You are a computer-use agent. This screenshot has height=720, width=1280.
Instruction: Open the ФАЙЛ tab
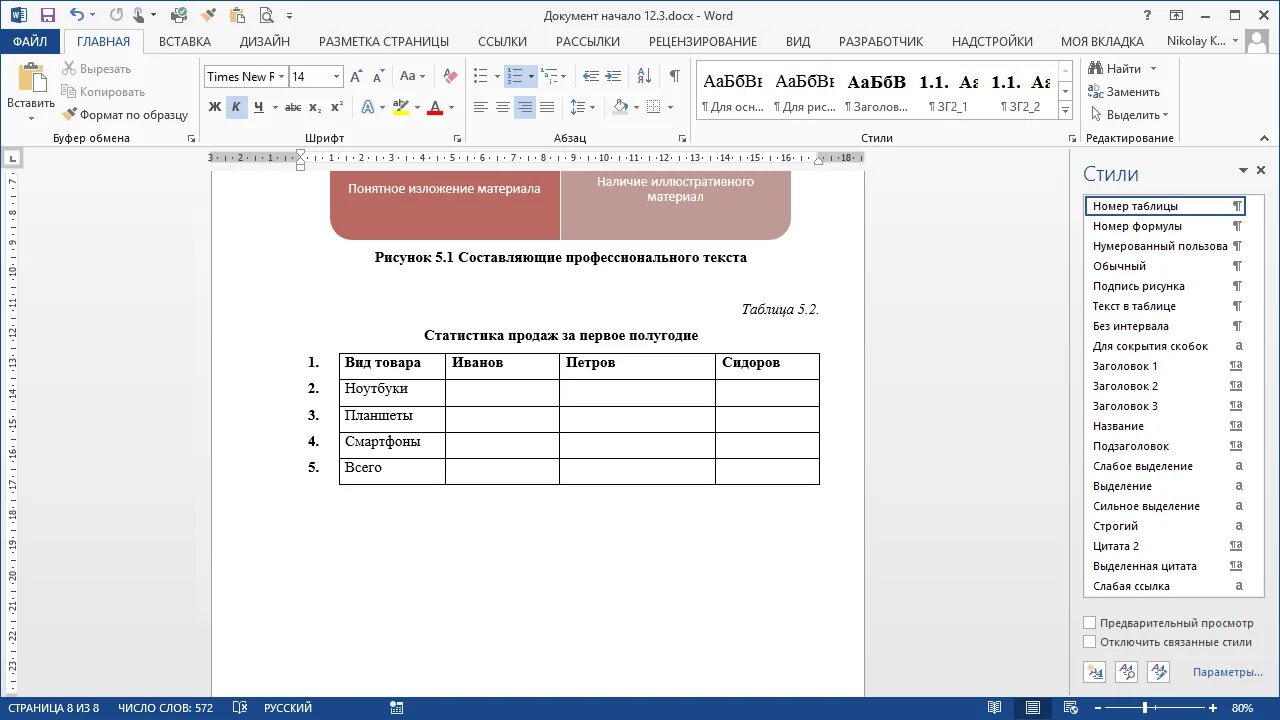30,41
